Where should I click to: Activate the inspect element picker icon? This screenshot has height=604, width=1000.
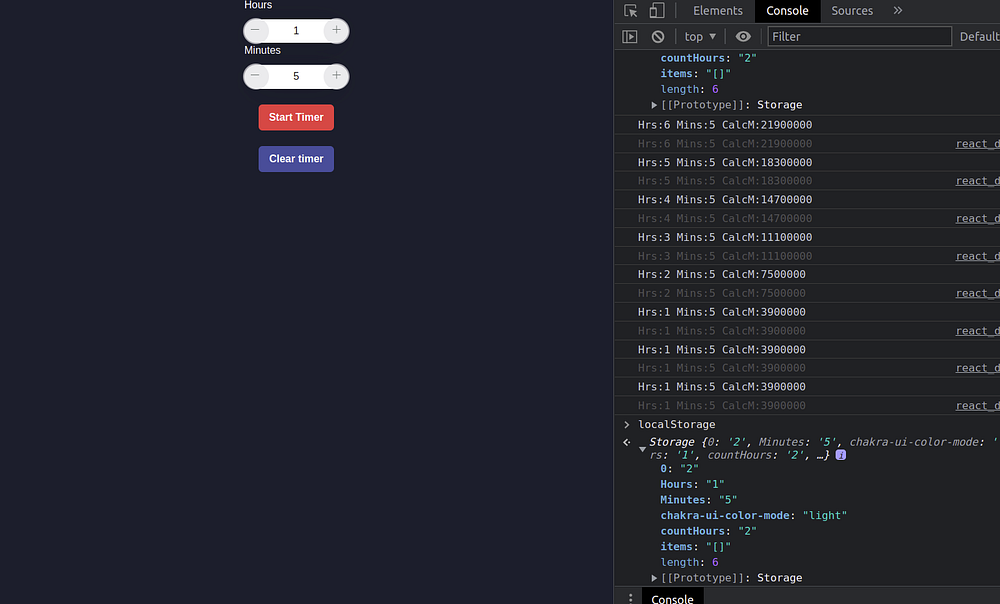coord(631,11)
